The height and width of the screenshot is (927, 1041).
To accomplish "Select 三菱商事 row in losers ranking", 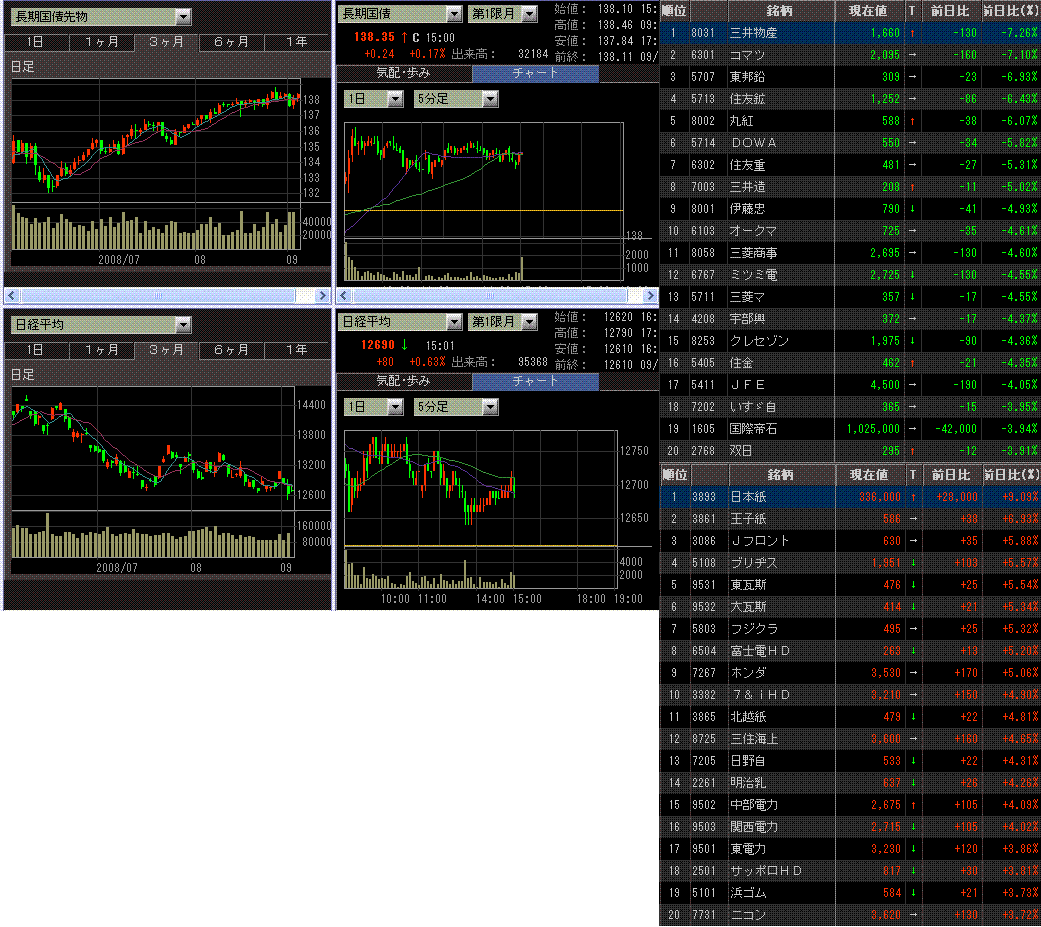I will [x=850, y=253].
